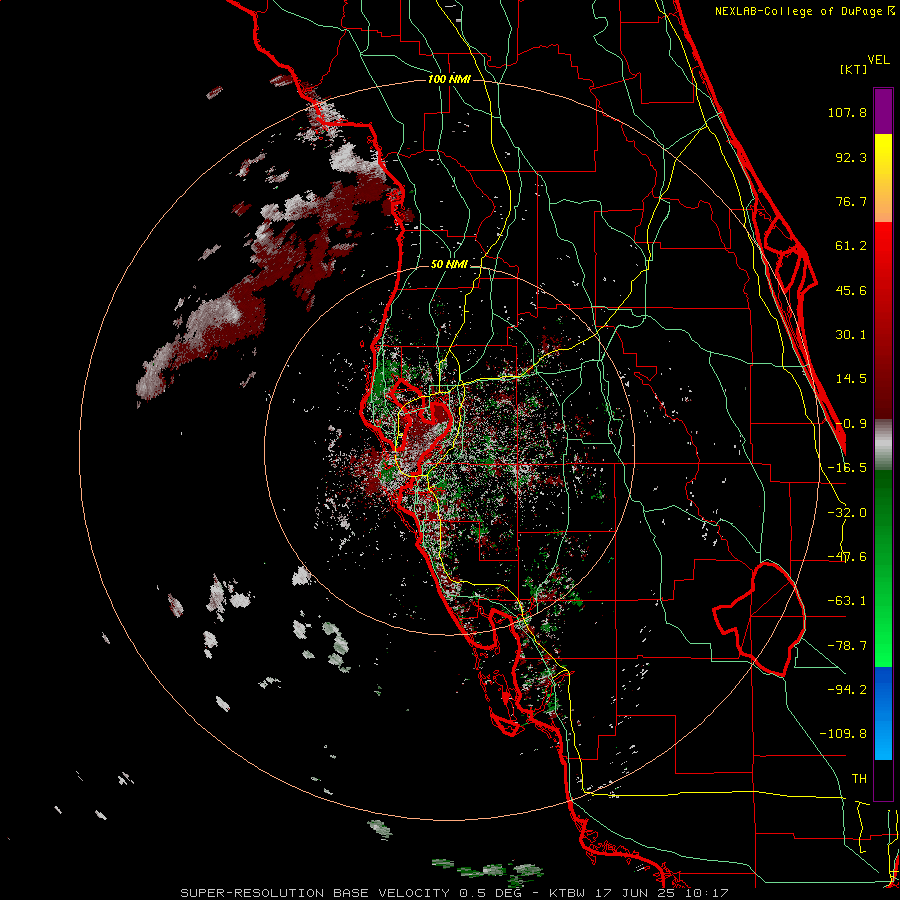Image resolution: width=900 pixels, height=900 pixels.
Task: Click the 100 NMI range ring label
Action: coord(449,79)
